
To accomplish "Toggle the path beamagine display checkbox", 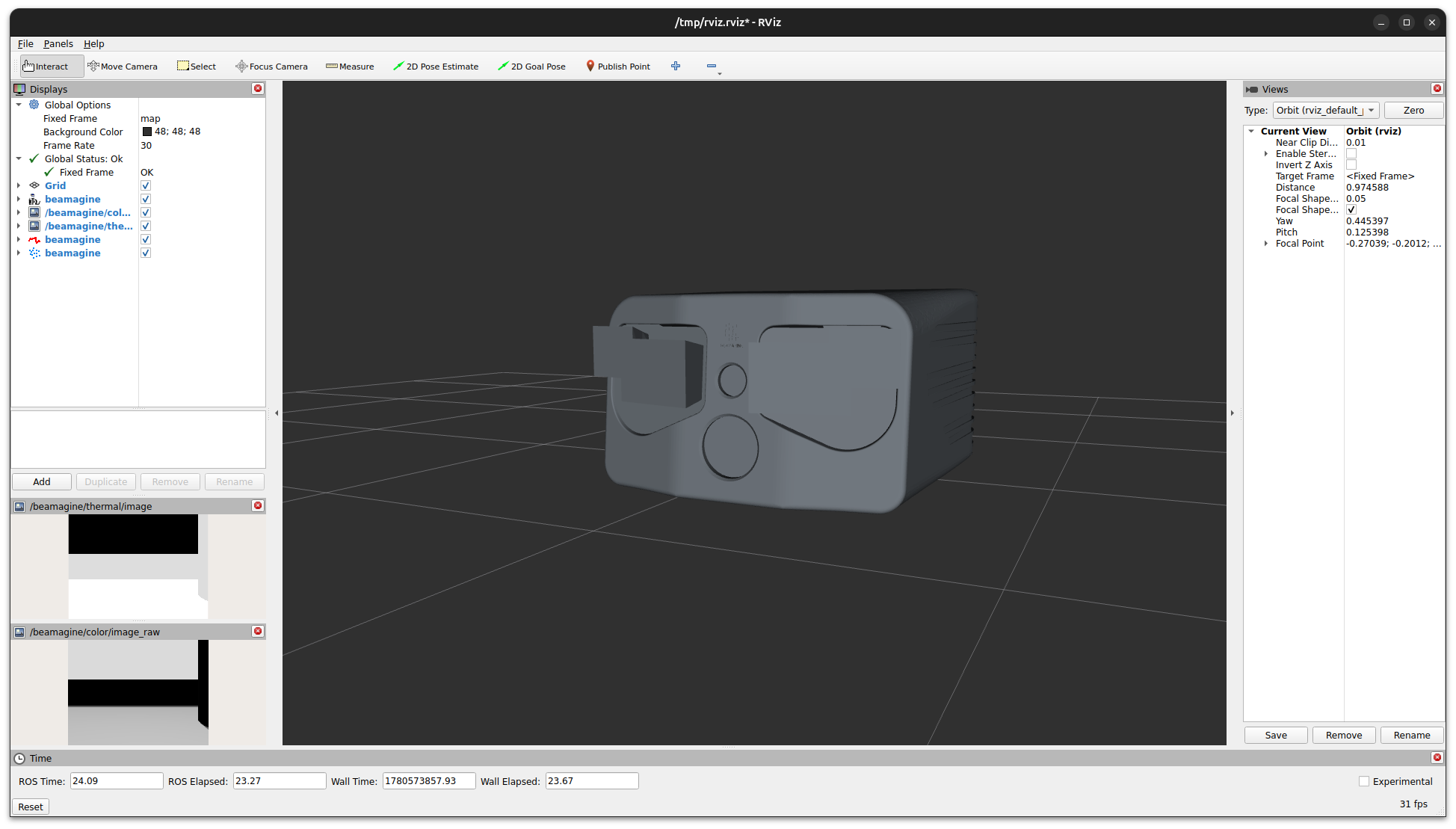I will (x=146, y=239).
